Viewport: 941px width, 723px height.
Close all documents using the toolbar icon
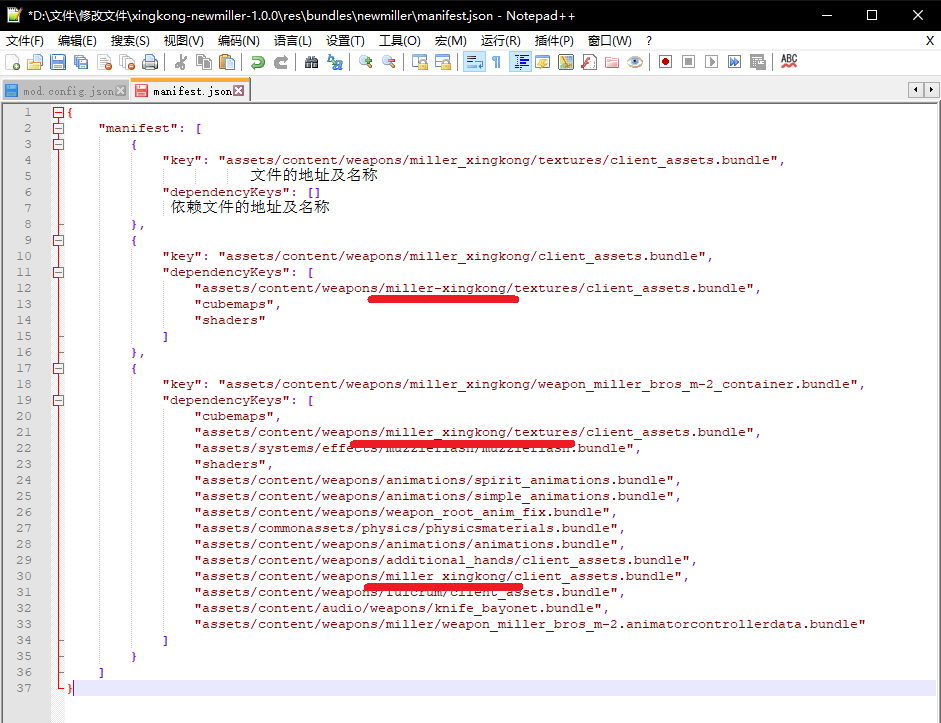tap(127, 62)
